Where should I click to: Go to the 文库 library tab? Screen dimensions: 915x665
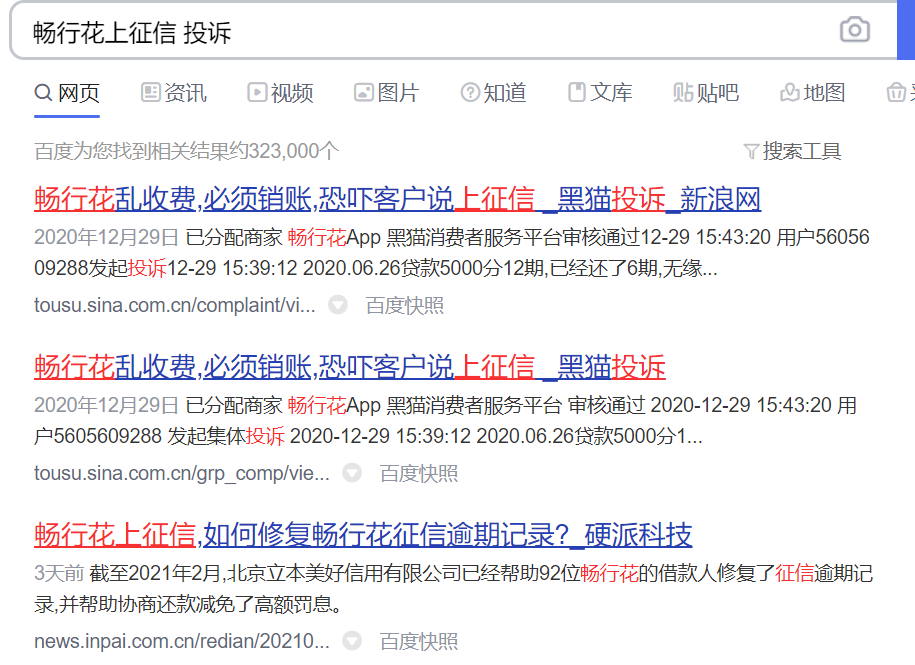[x=600, y=93]
